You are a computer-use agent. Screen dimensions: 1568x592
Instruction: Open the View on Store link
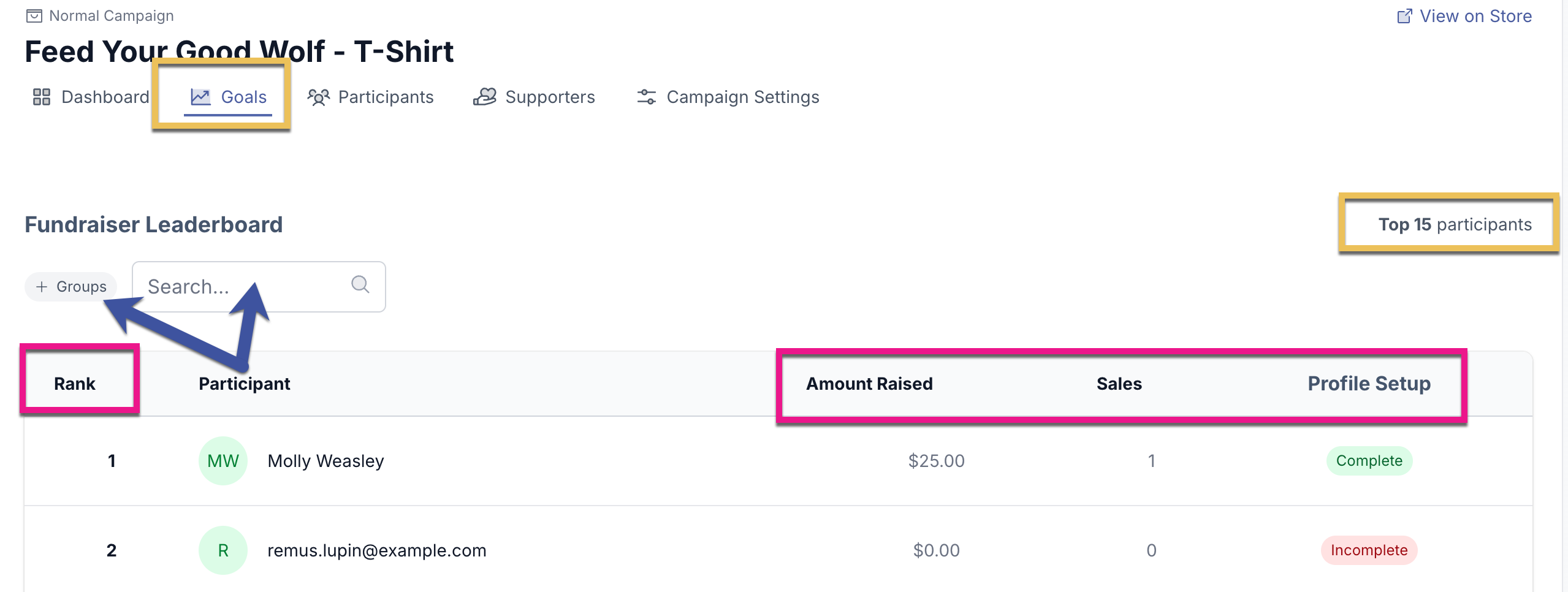[1475, 16]
